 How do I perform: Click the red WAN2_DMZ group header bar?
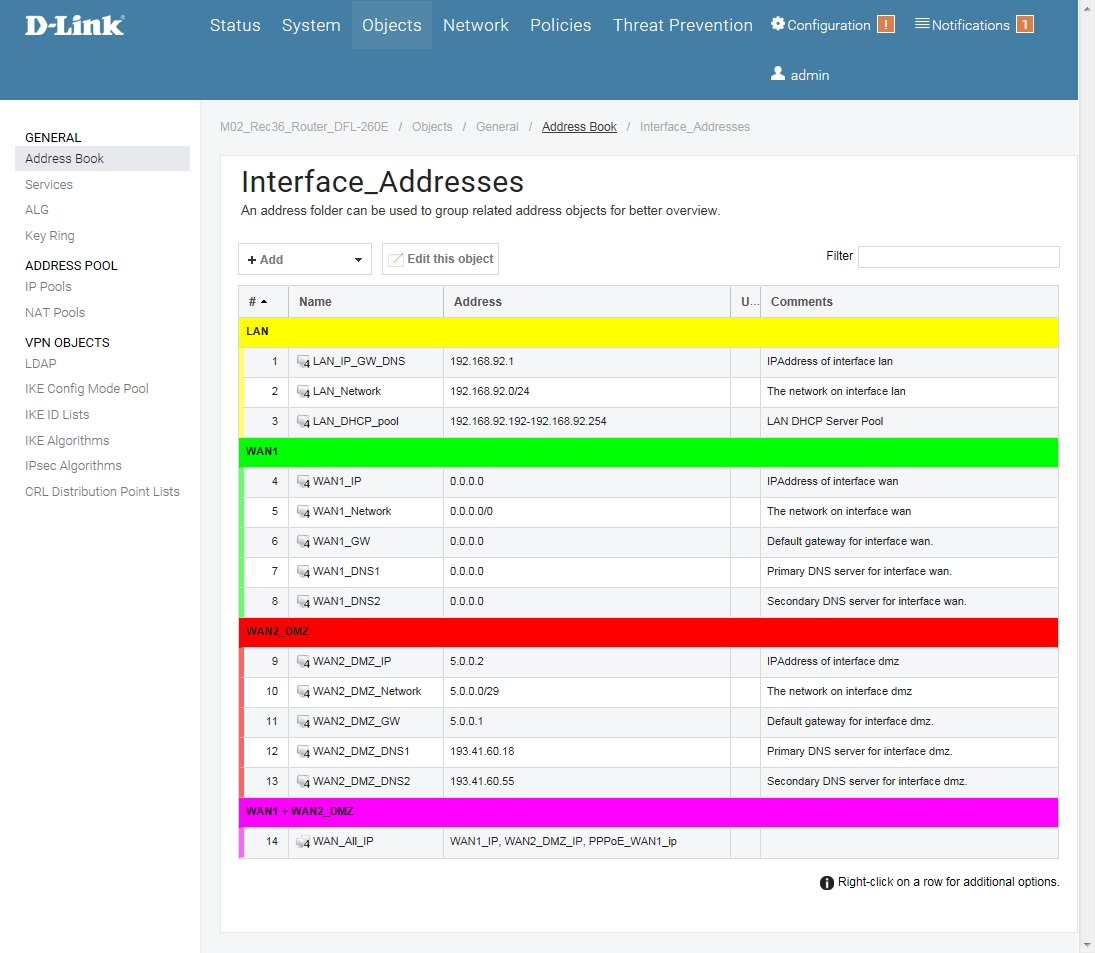[648, 632]
